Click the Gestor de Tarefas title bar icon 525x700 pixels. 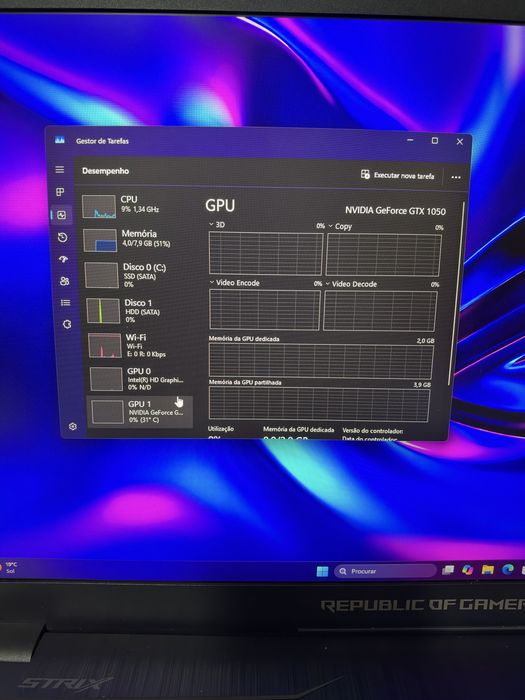pos(59,140)
